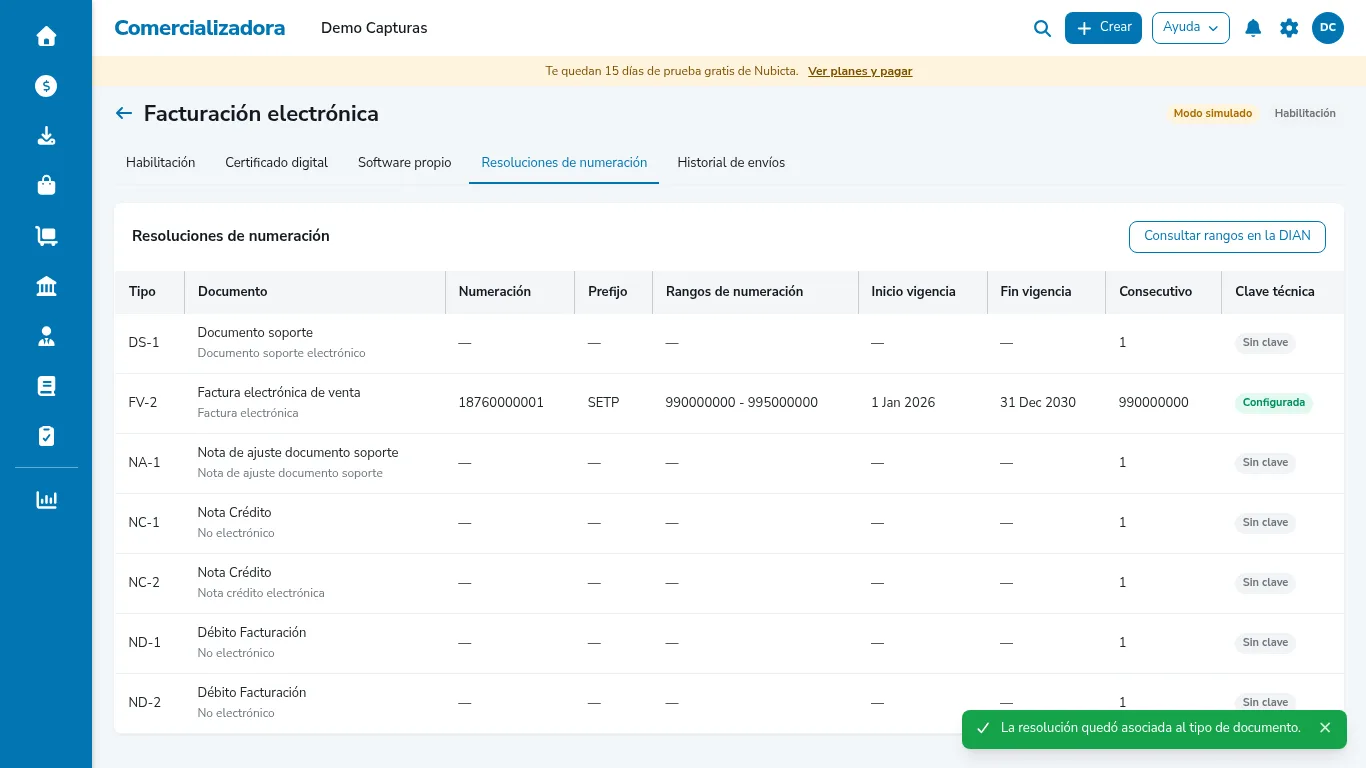1366x768 pixels.
Task: Open the cart trolley sidebar icon
Action: click(46, 236)
